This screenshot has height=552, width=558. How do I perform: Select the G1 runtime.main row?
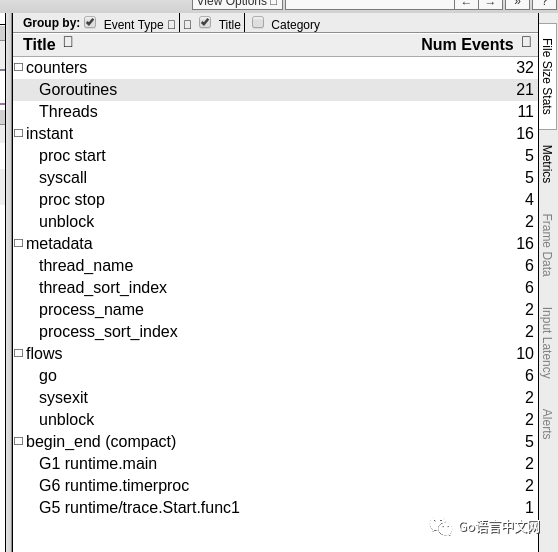coord(275,463)
